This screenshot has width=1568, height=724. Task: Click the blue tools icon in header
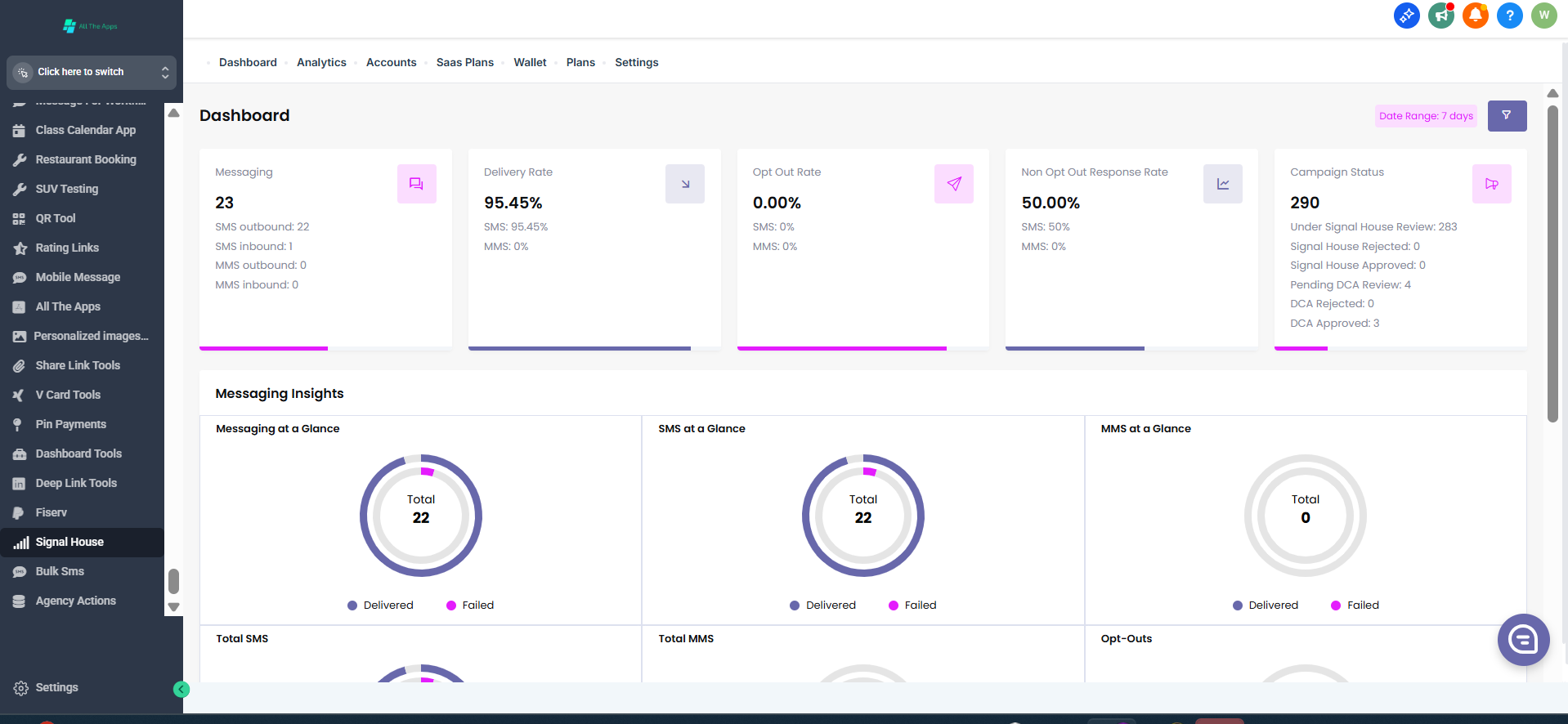pos(1406,16)
